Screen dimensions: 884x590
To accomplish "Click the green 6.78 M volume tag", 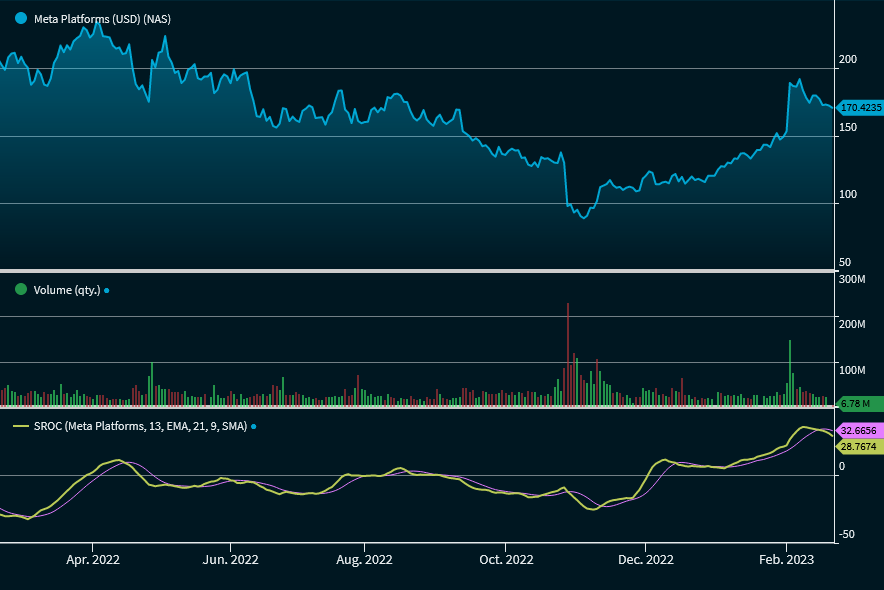I will tap(857, 403).
